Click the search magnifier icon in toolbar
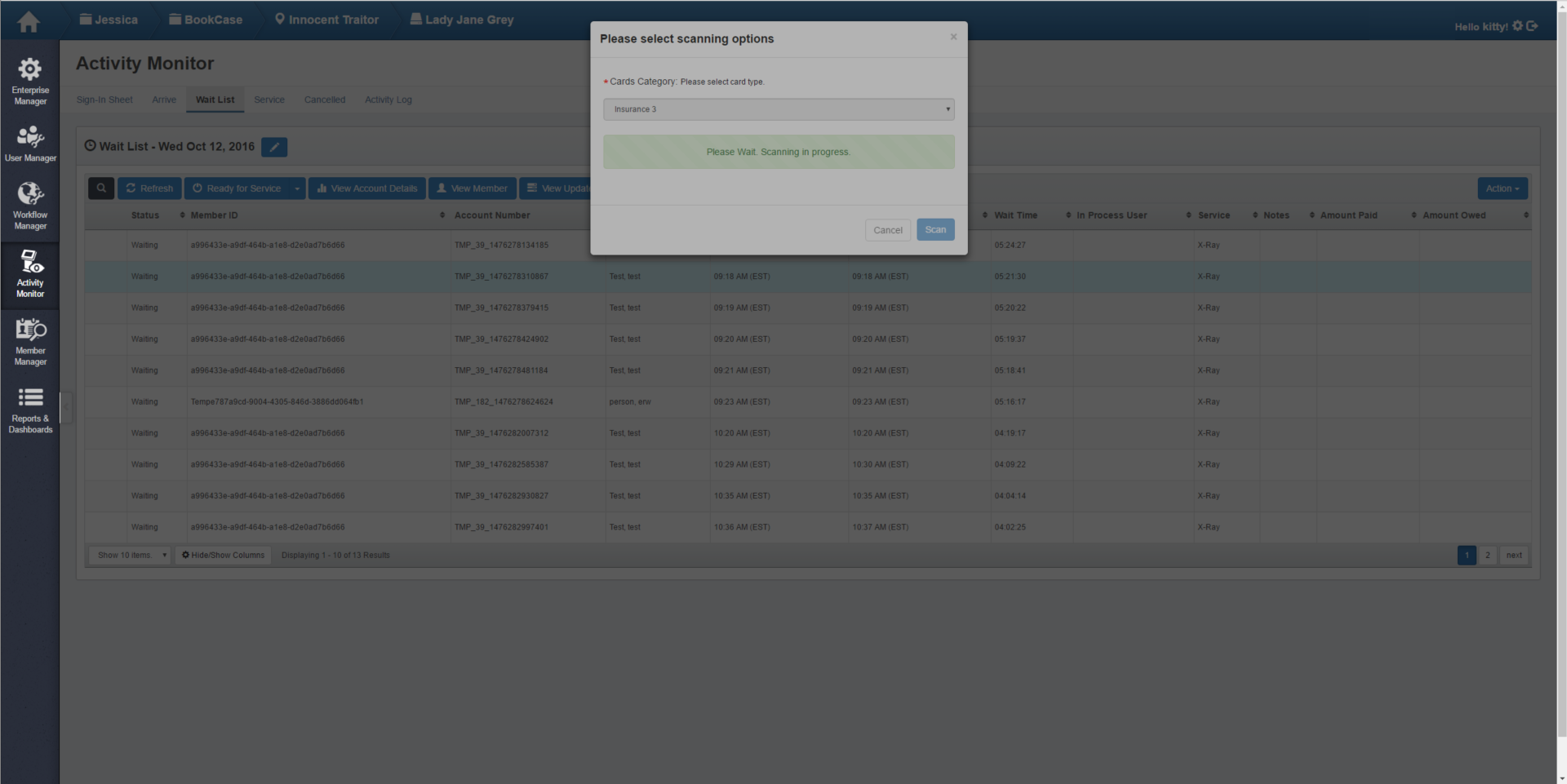The image size is (1567, 784). click(101, 188)
